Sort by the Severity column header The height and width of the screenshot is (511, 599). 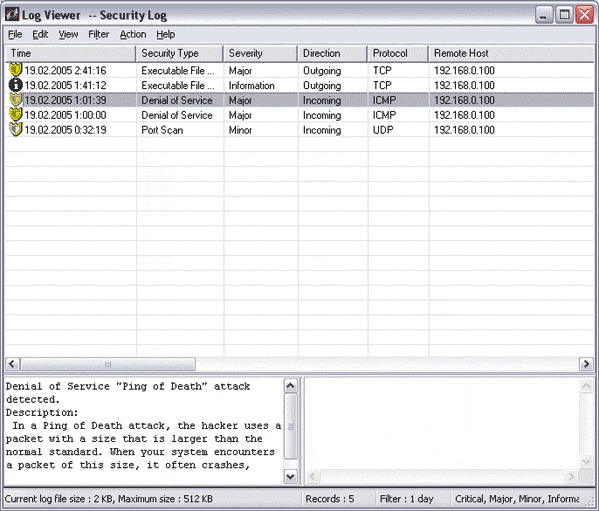coord(260,53)
